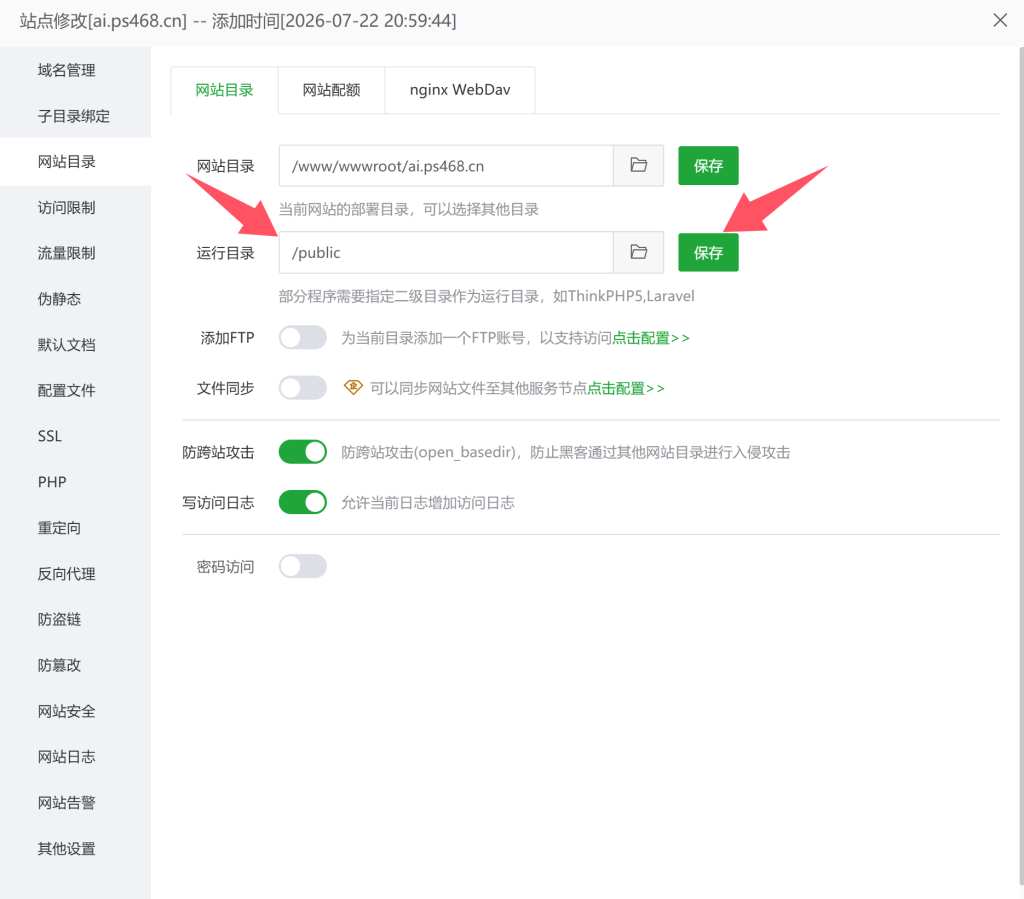Open 防篡改 settings
Screen dimensions: 1024x899
[75, 665]
